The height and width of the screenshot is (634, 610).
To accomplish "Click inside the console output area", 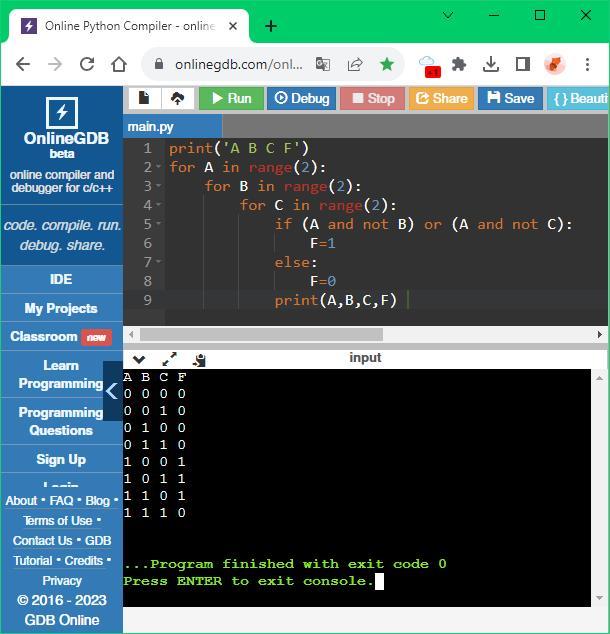I will point(357,488).
